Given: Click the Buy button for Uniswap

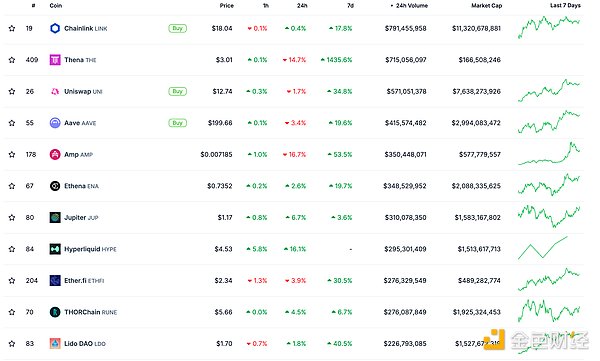Looking at the screenshot, I should (178, 91).
